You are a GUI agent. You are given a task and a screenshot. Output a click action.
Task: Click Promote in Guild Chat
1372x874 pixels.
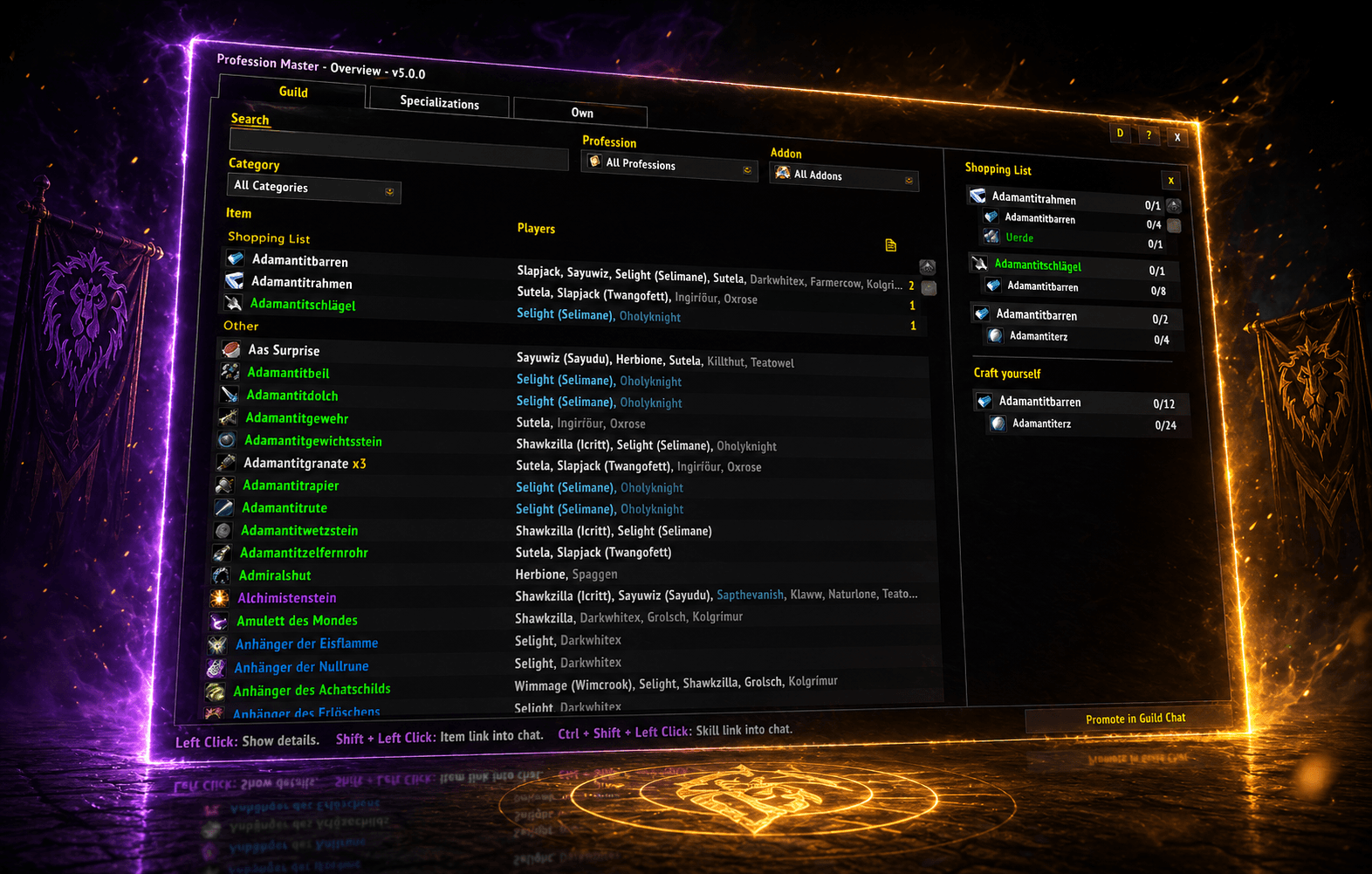[1135, 719]
